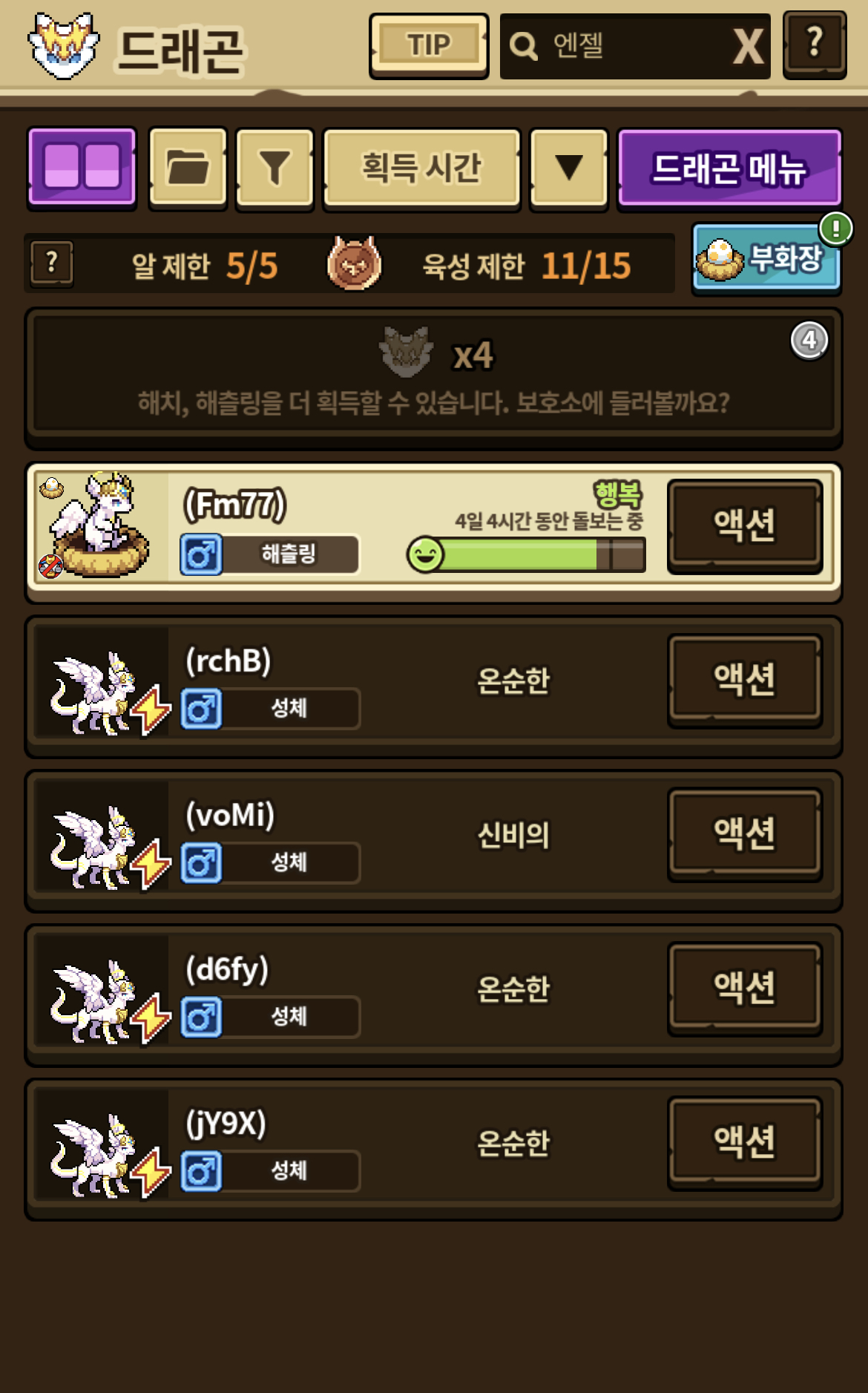Open the folder icon button
868x1393 pixels.
click(188, 168)
